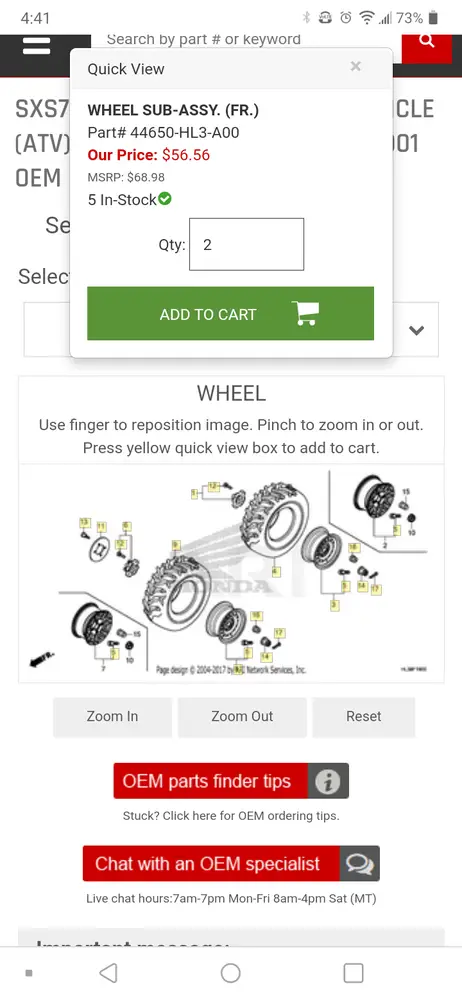The image size is (462, 1000).
Task: Click the shopping cart icon in the Add to Cart button
Action: pyautogui.click(x=305, y=313)
